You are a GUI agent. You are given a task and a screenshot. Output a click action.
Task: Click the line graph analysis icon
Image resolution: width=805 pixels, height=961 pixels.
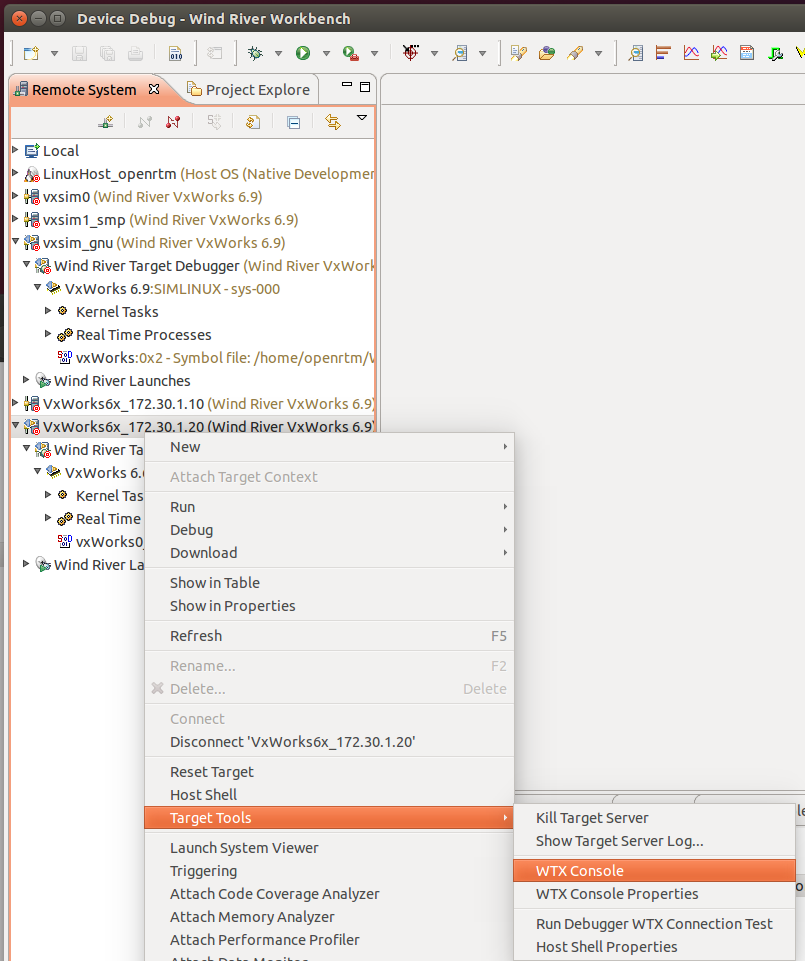coord(691,53)
